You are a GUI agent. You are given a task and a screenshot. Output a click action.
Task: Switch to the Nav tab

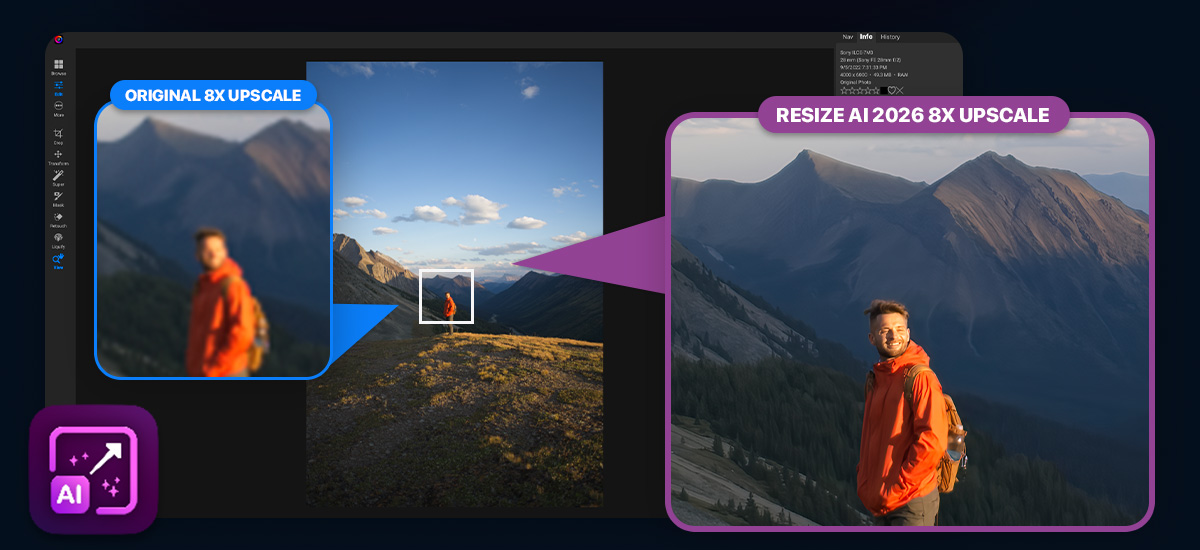(848, 37)
